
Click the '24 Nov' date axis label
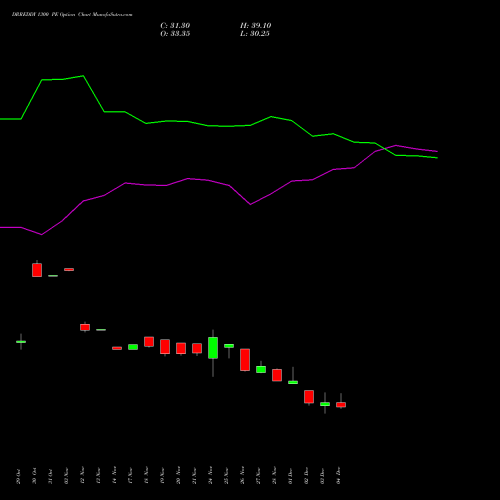[210, 475]
